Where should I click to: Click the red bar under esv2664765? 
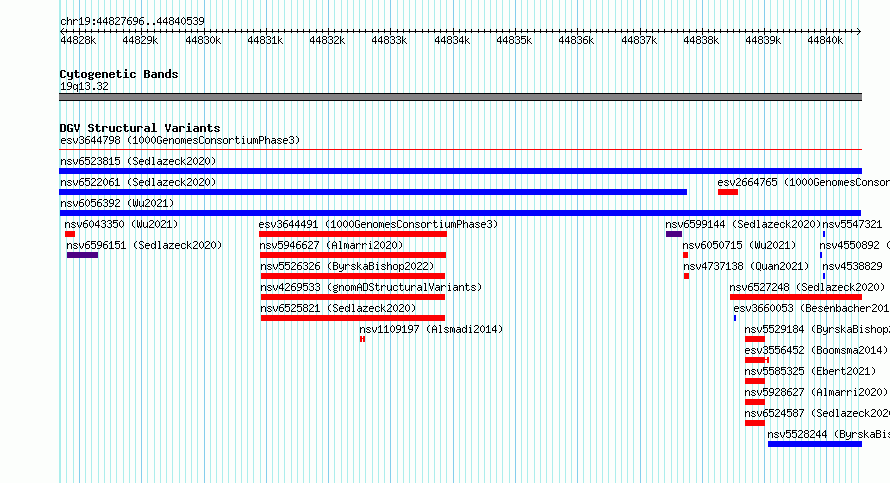728,192
